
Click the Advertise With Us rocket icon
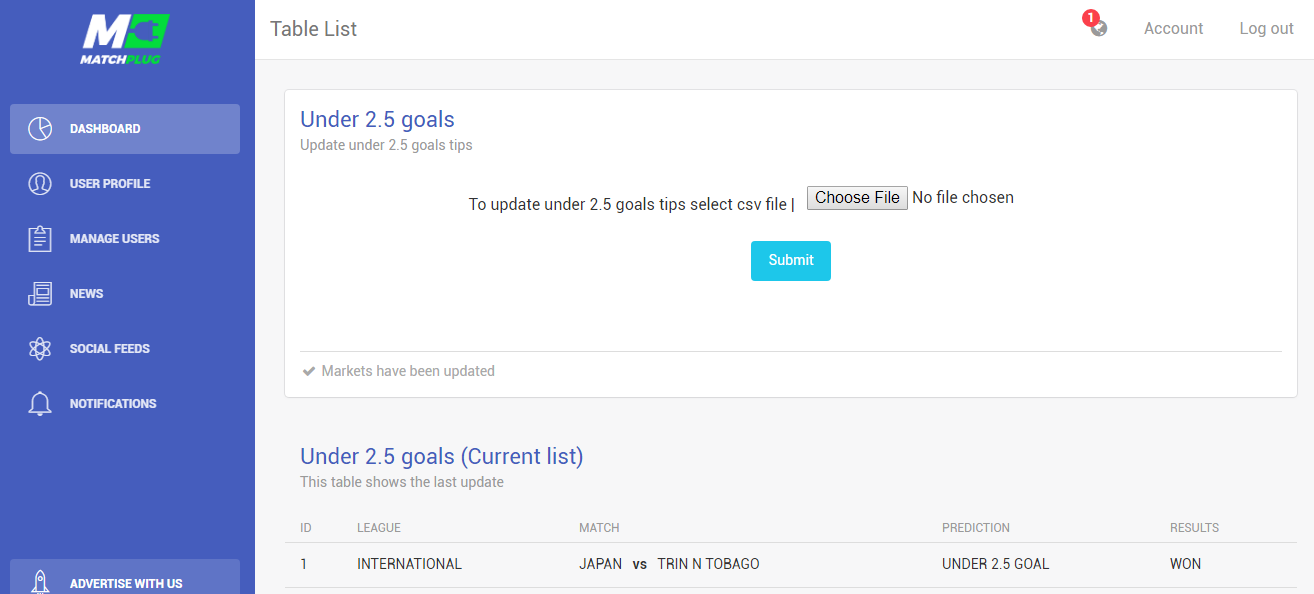coord(40,583)
